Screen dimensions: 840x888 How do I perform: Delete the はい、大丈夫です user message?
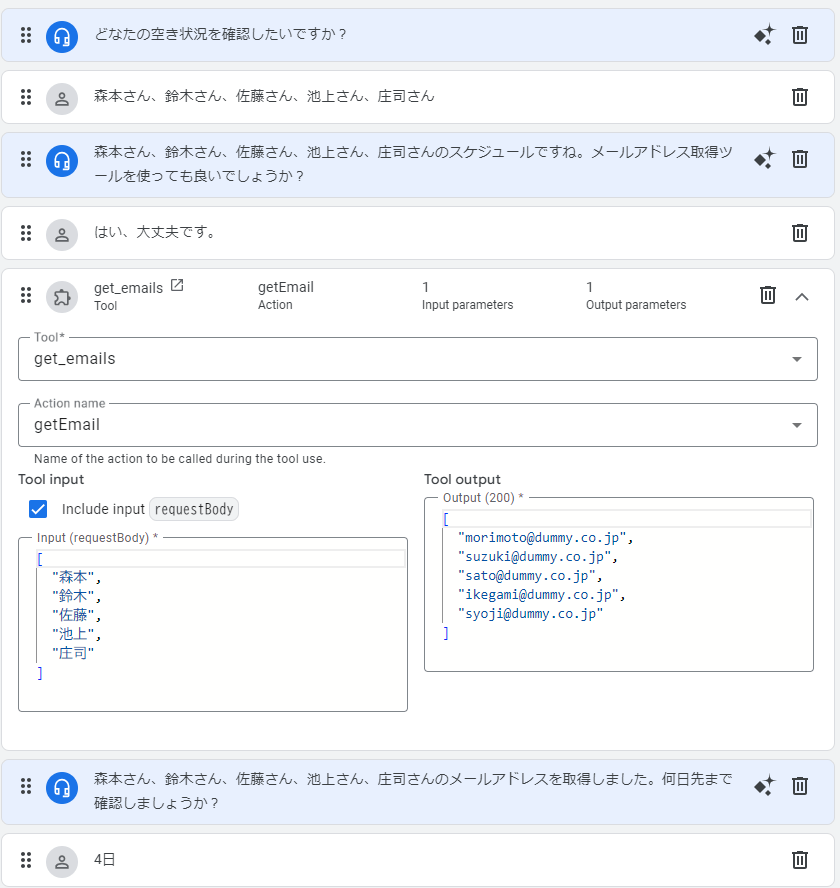click(x=799, y=233)
